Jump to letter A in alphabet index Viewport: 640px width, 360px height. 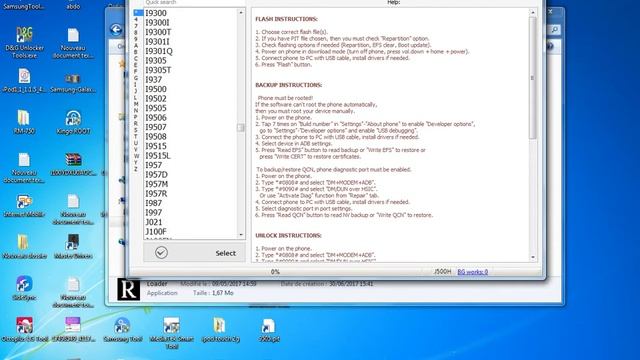136,45
